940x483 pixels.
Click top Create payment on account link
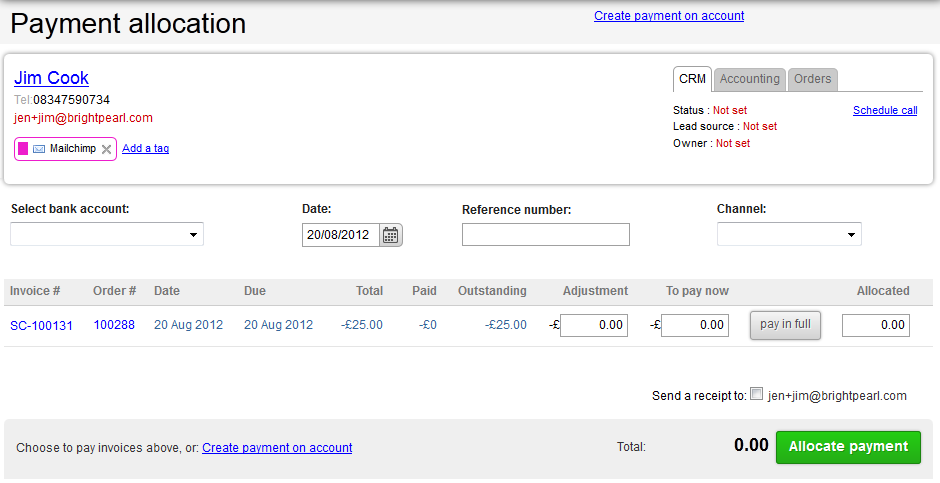point(669,16)
